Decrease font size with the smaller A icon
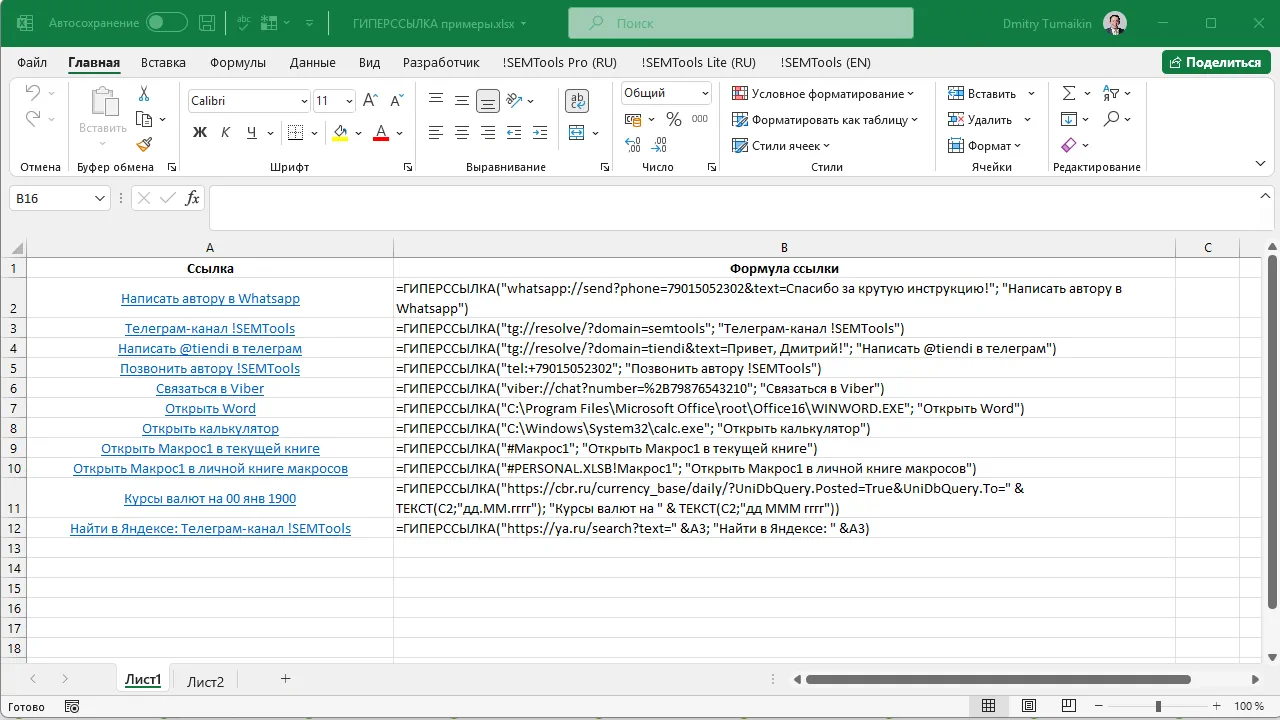The height and width of the screenshot is (720, 1280). pyautogui.click(x=398, y=101)
